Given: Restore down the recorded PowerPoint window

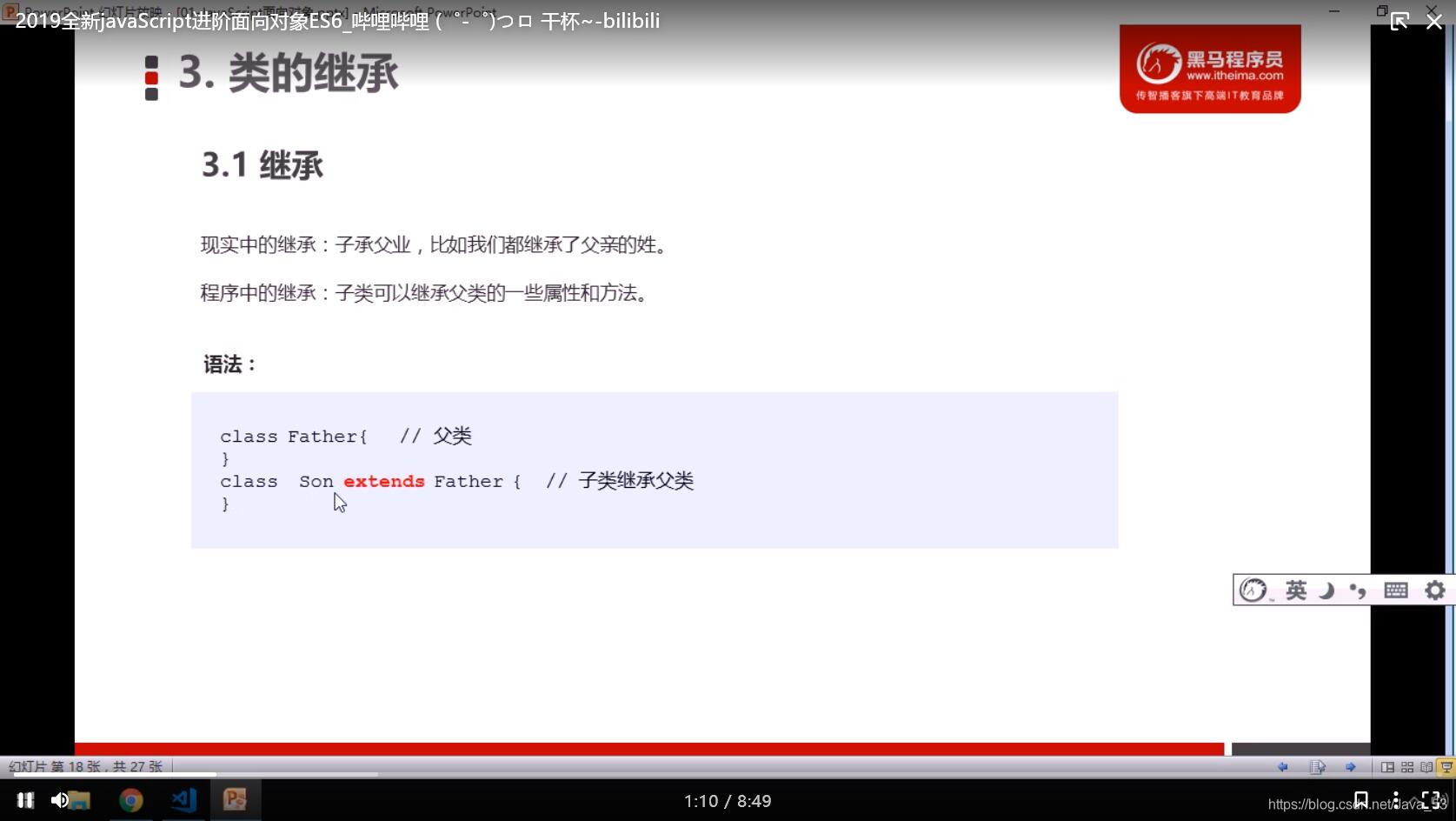Looking at the screenshot, I should pos(1382,10).
